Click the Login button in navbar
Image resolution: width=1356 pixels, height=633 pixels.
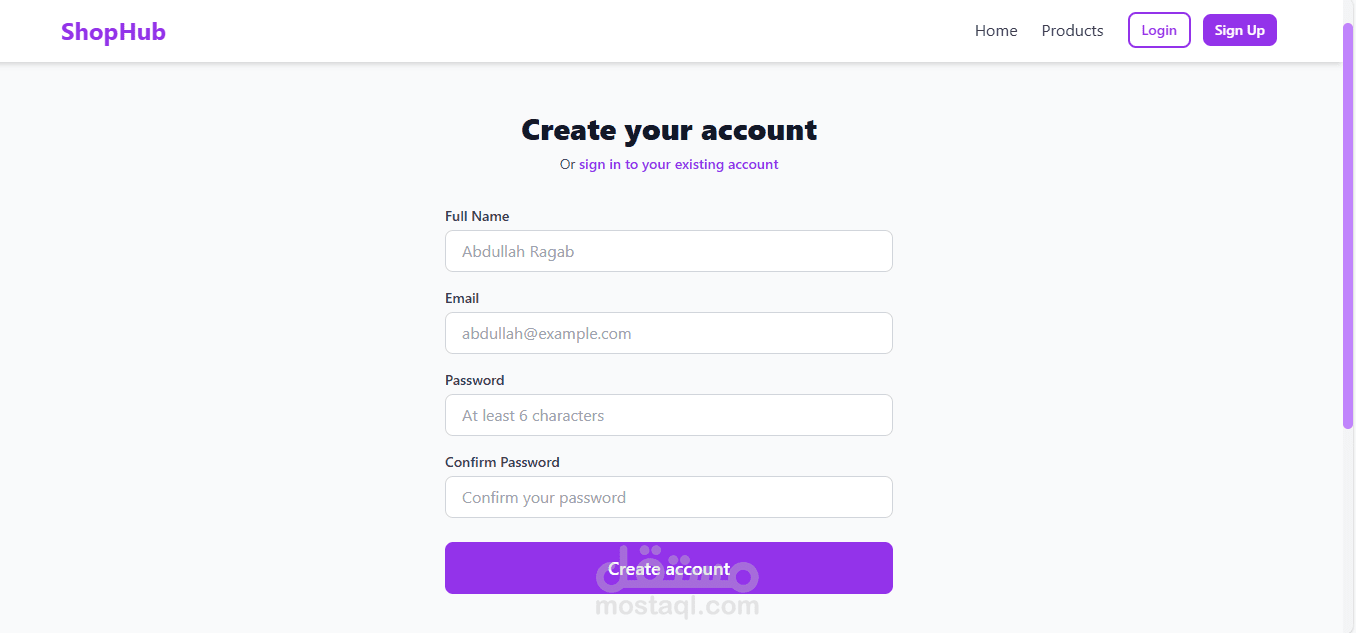(x=1159, y=30)
